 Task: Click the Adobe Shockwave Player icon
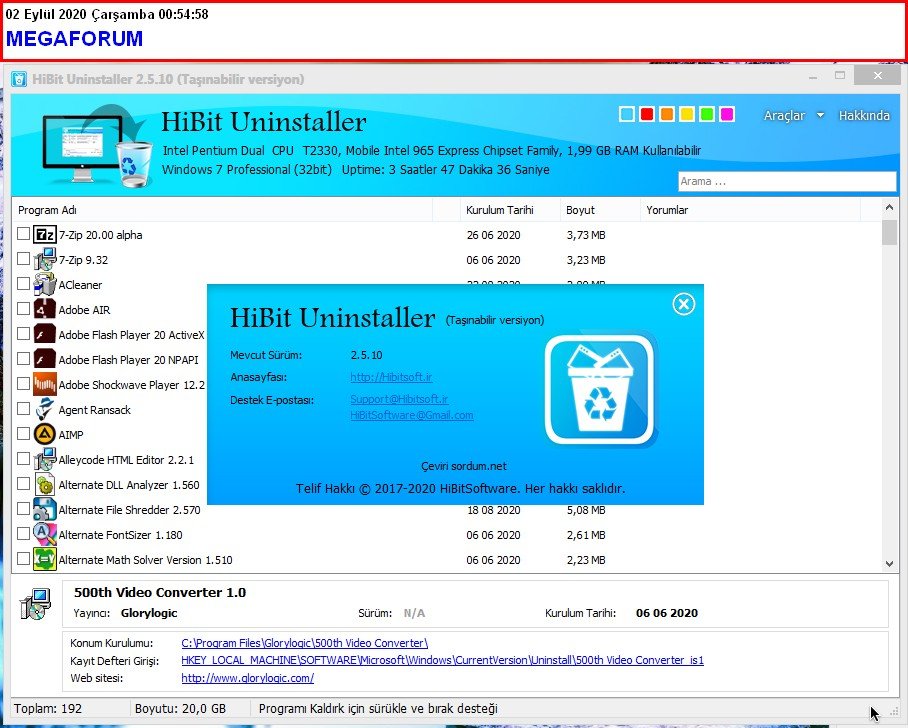tap(45, 384)
